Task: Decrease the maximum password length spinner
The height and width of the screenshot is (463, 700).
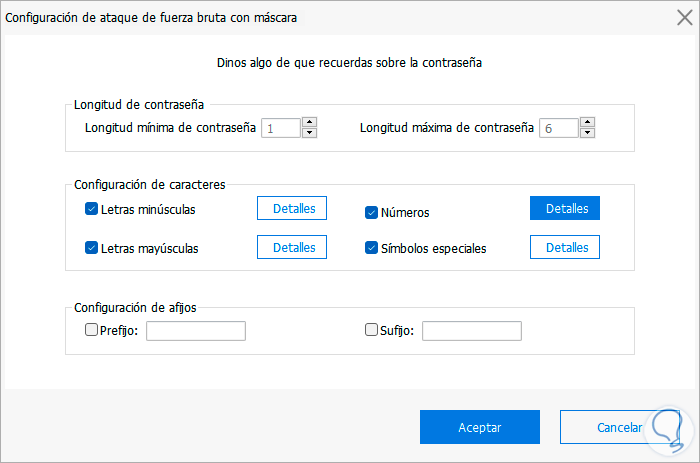Action: point(587,133)
